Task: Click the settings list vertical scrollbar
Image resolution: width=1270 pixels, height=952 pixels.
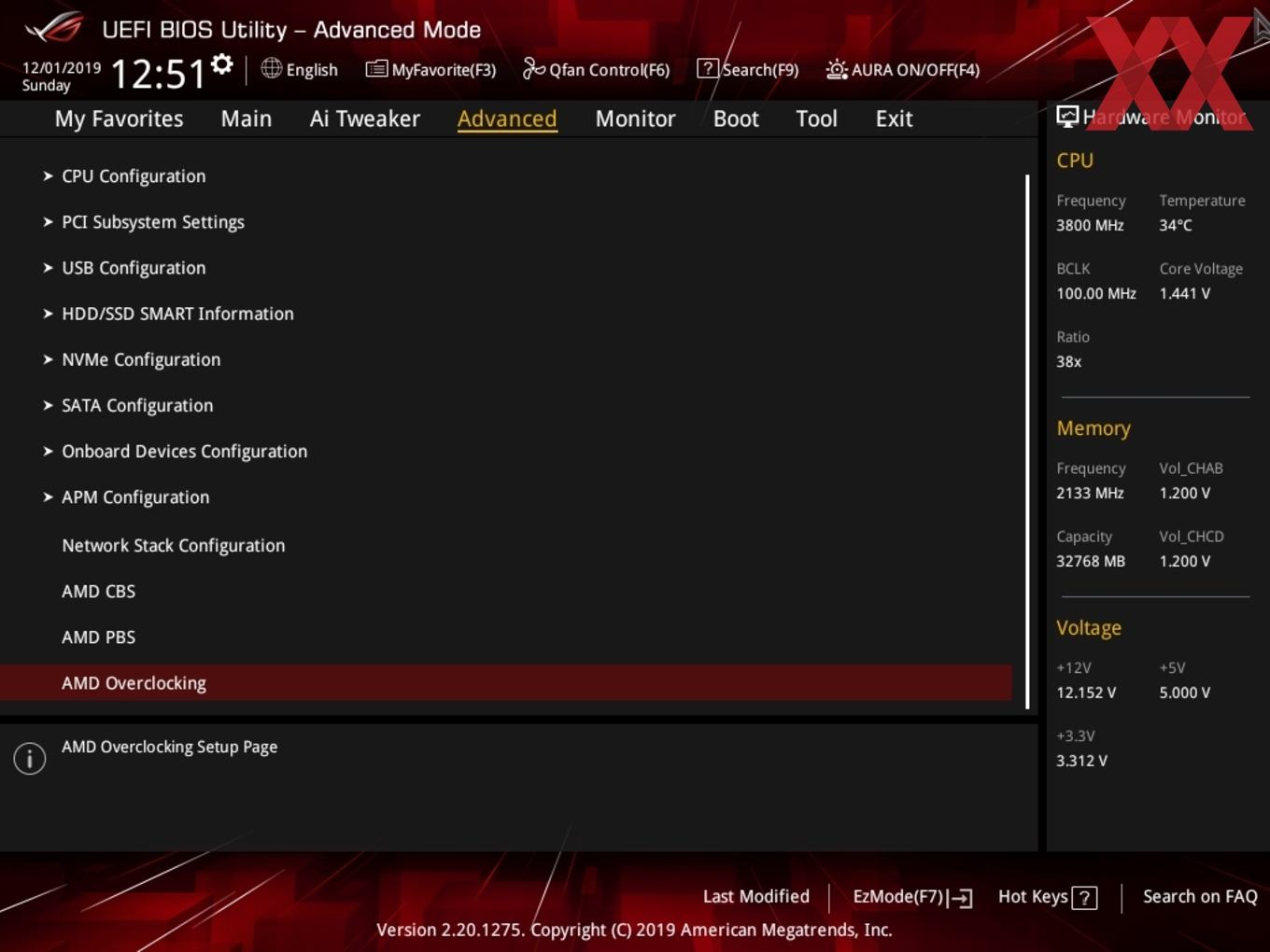Action: (1027, 441)
